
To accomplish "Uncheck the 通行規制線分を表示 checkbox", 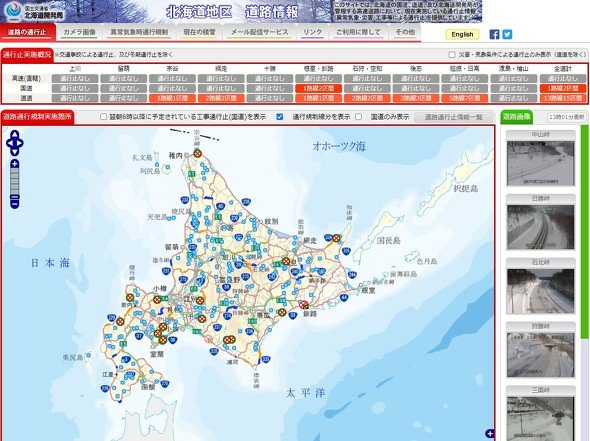I will [280, 117].
